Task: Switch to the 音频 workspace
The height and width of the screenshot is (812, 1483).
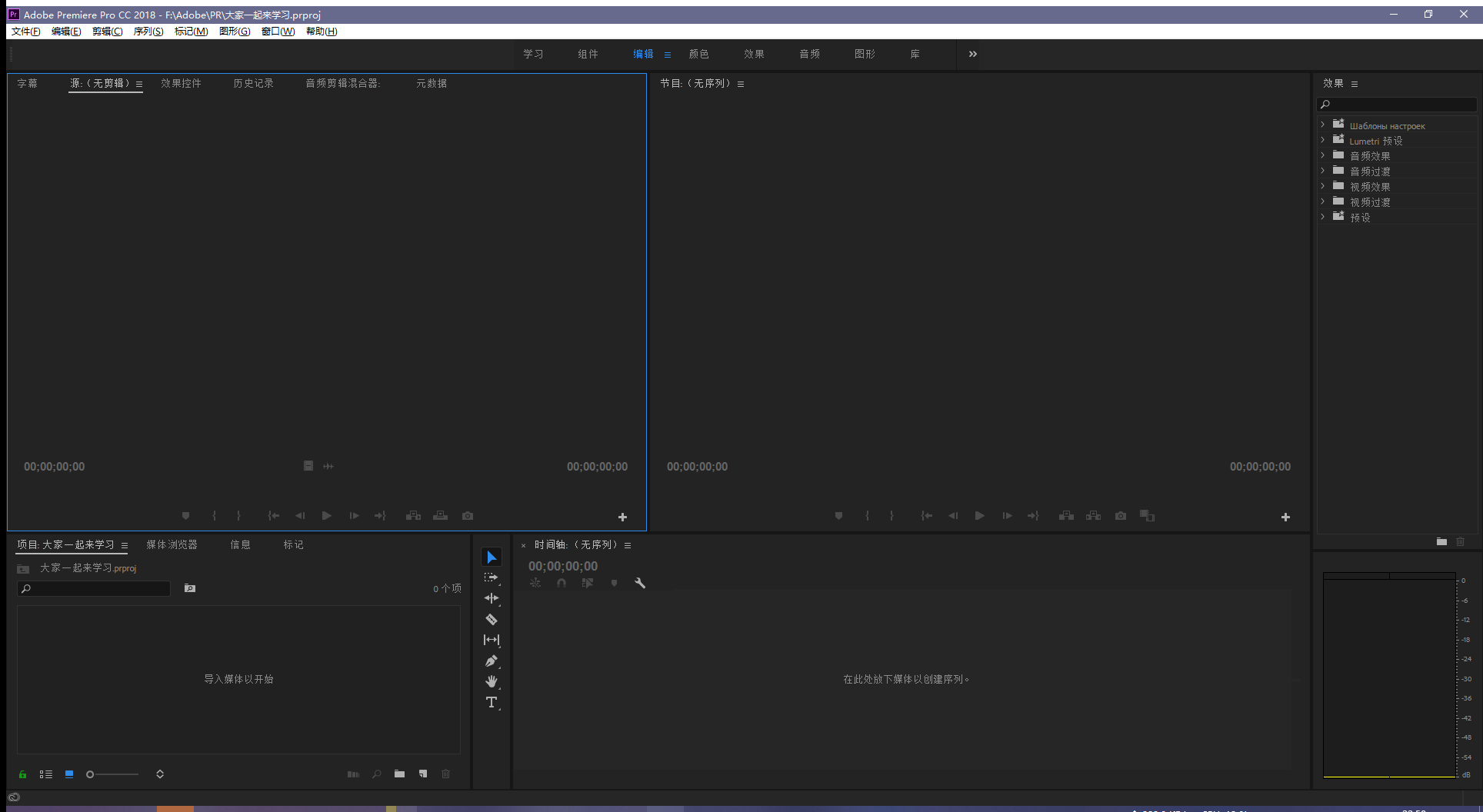Action: tap(810, 54)
